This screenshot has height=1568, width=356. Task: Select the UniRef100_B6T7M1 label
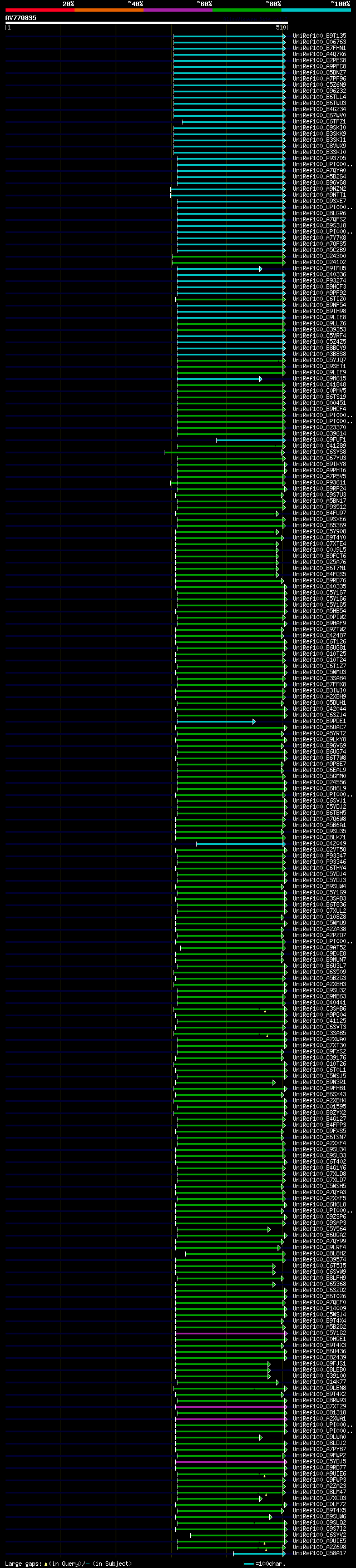point(319,568)
